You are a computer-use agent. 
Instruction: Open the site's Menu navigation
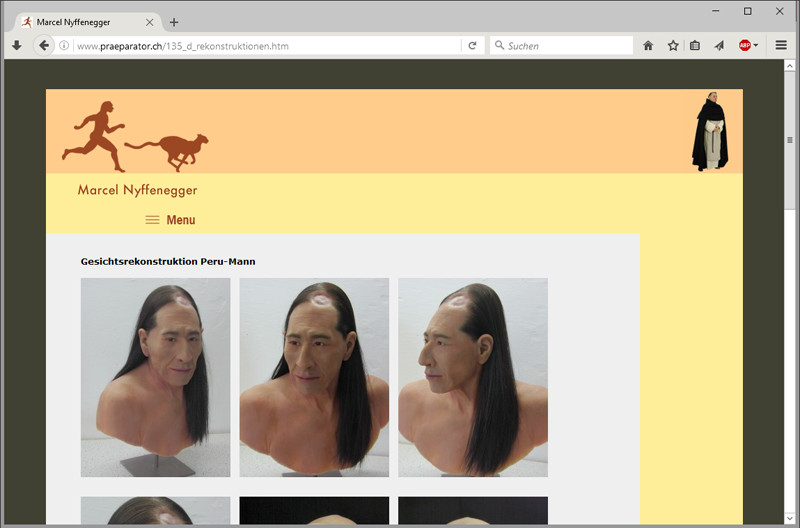(170, 220)
